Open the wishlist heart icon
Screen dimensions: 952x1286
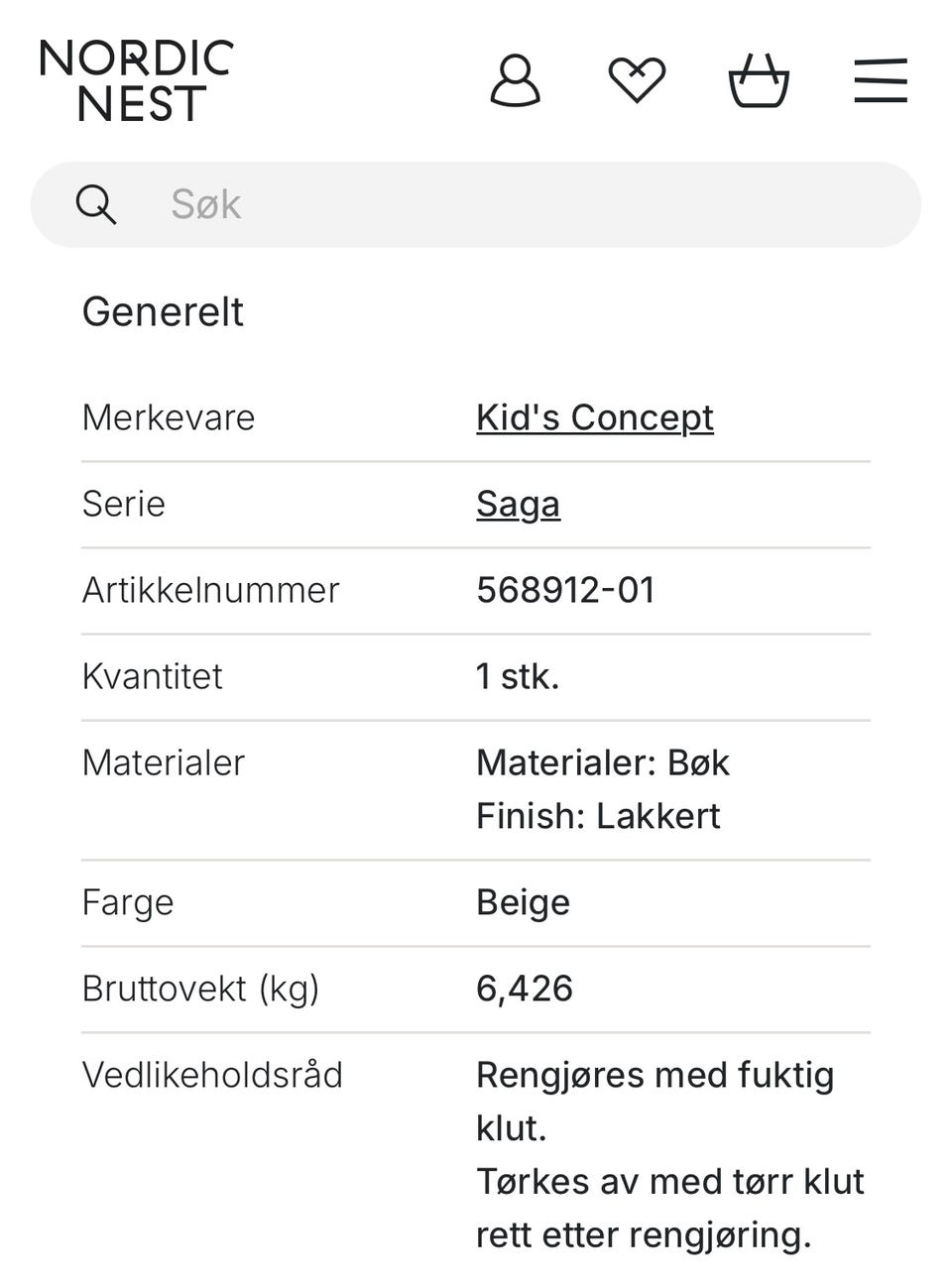(637, 81)
